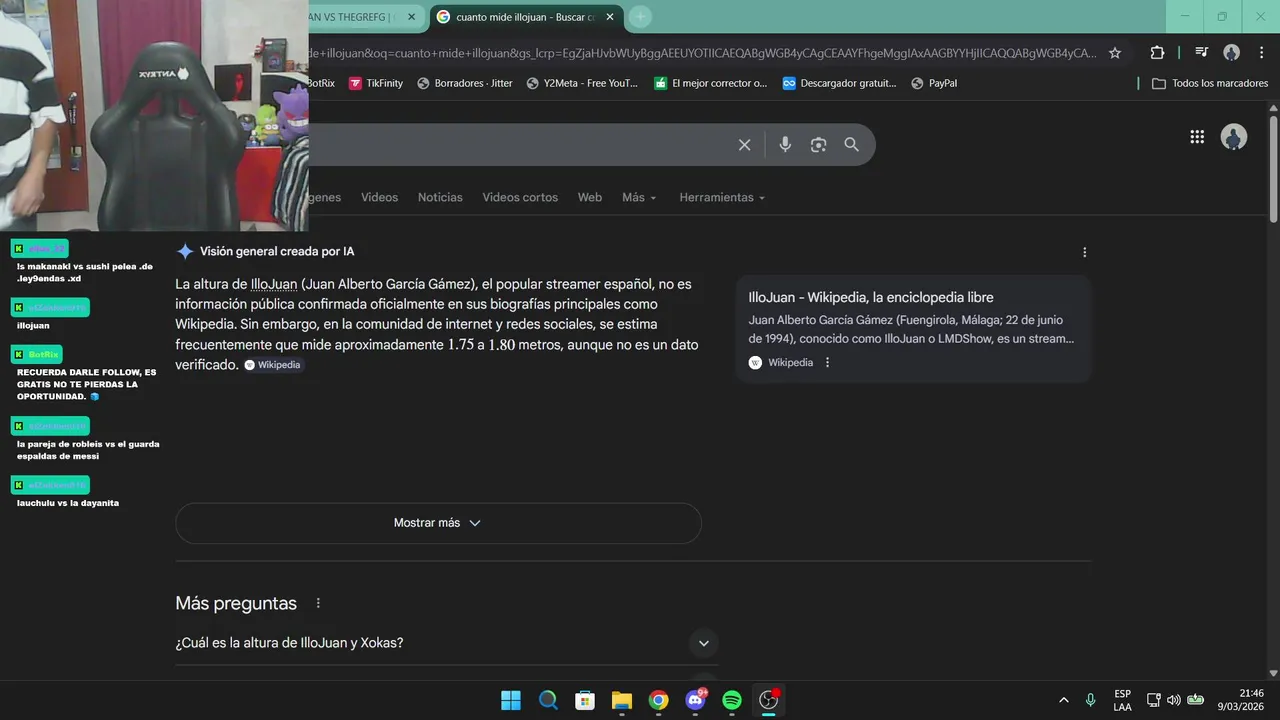Switch to the Videos results tab
The width and height of the screenshot is (1280, 720).
pos(379,197)
